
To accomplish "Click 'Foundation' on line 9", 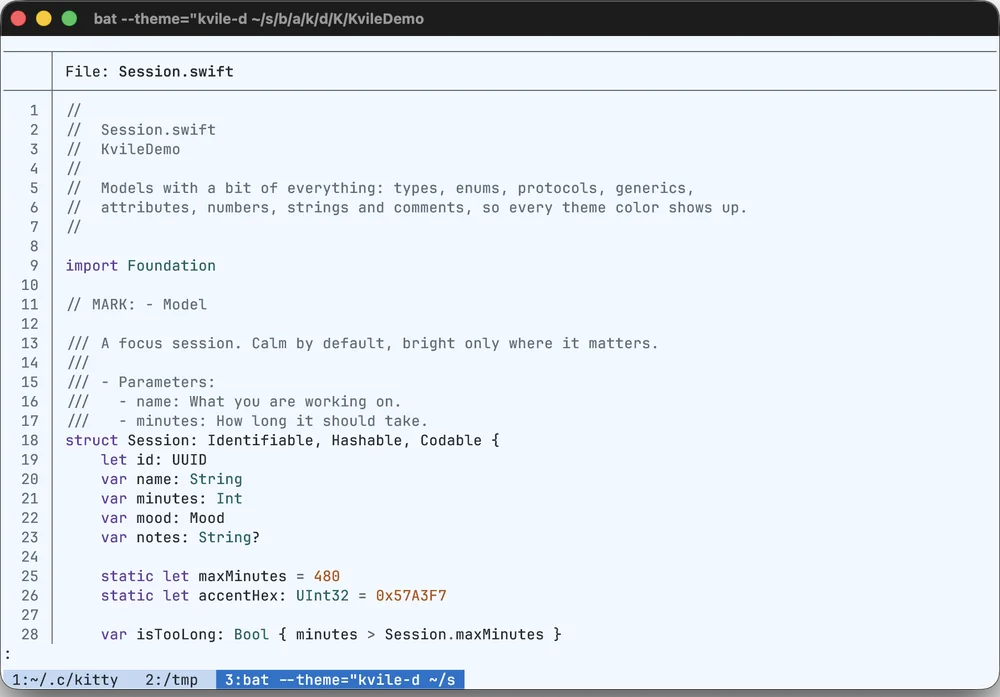I will [x=171, y=265].
